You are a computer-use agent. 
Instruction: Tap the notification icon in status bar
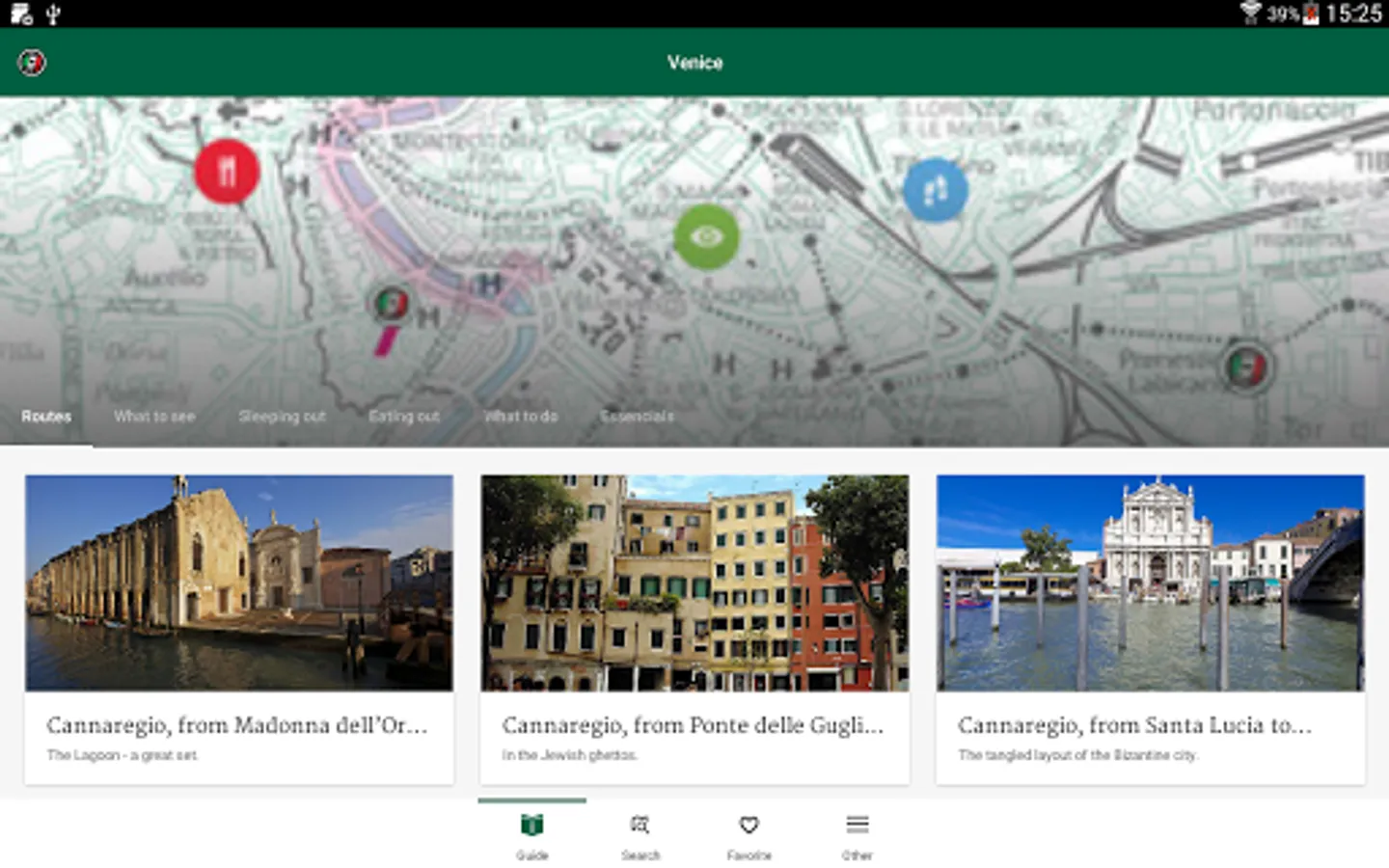click(x=21, y=14)
